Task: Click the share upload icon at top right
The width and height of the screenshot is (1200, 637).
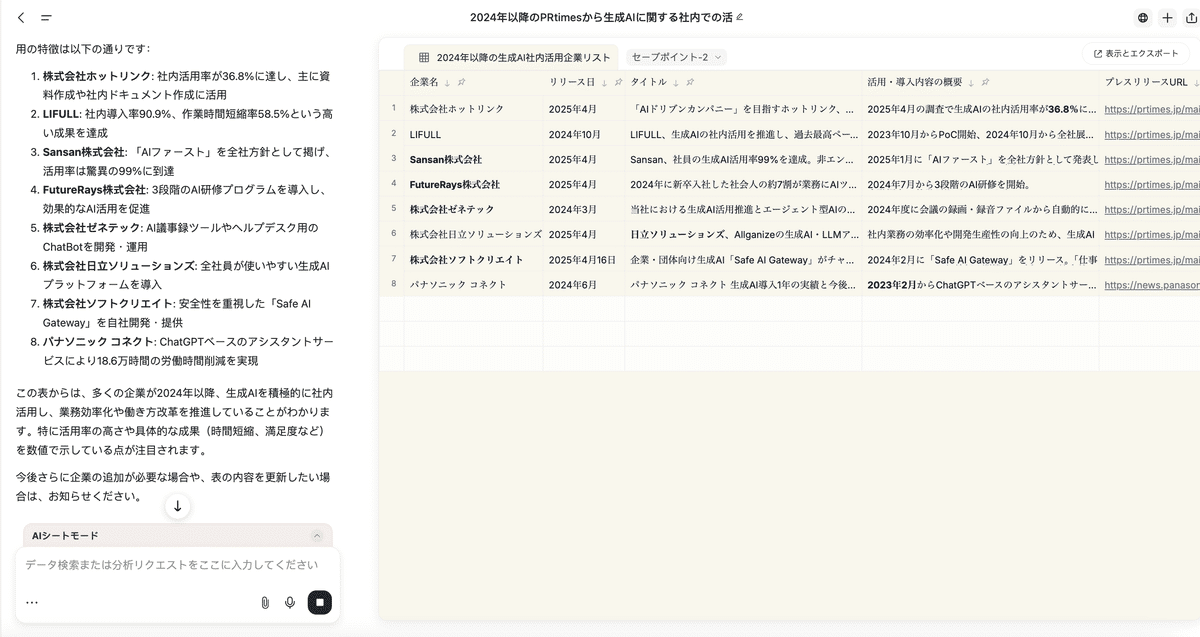Action: [x=1189, y=18]
